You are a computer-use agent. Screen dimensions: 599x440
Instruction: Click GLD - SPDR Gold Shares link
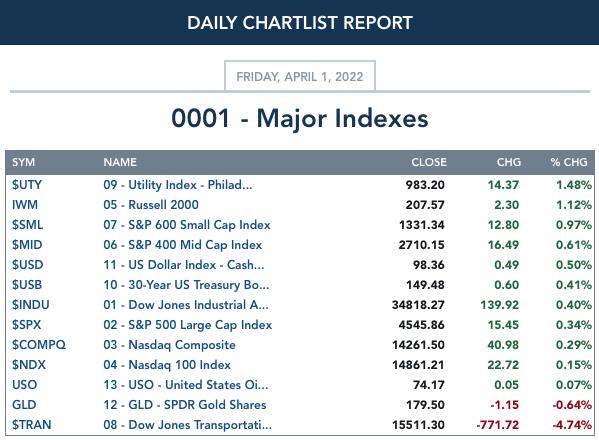[x=185, y=405]
